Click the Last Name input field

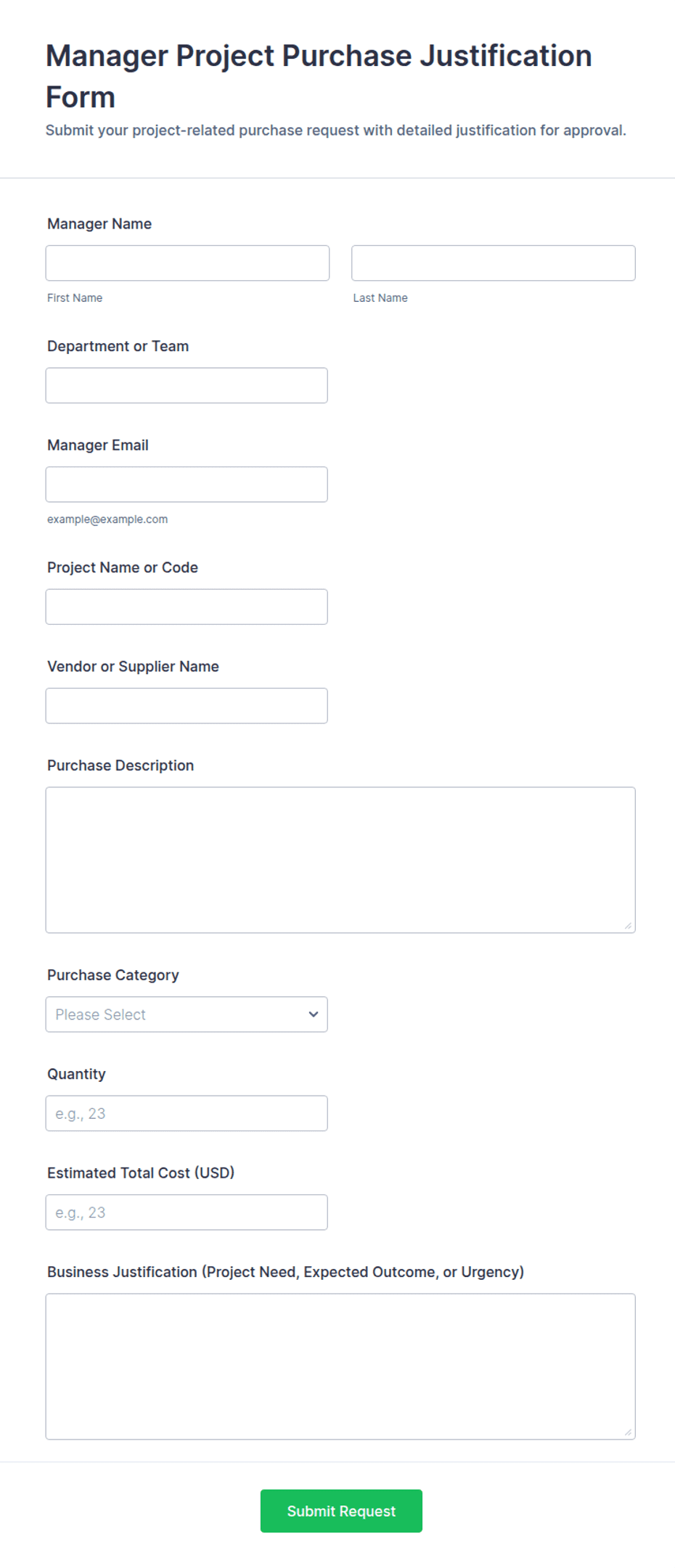click(x=493, y=263)
